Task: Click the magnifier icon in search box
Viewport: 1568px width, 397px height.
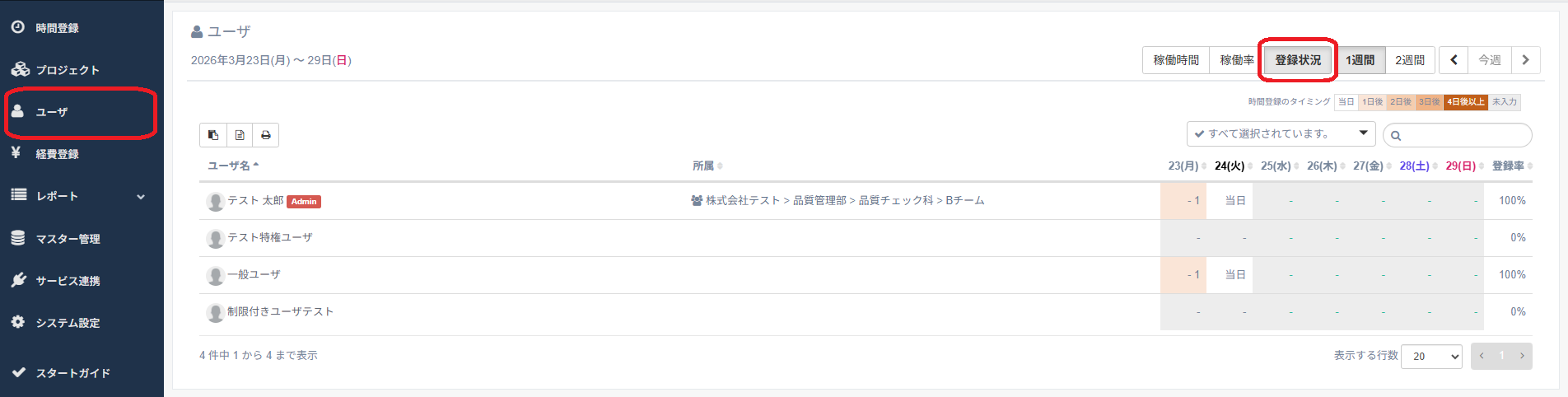Action: pos(1396,136)
